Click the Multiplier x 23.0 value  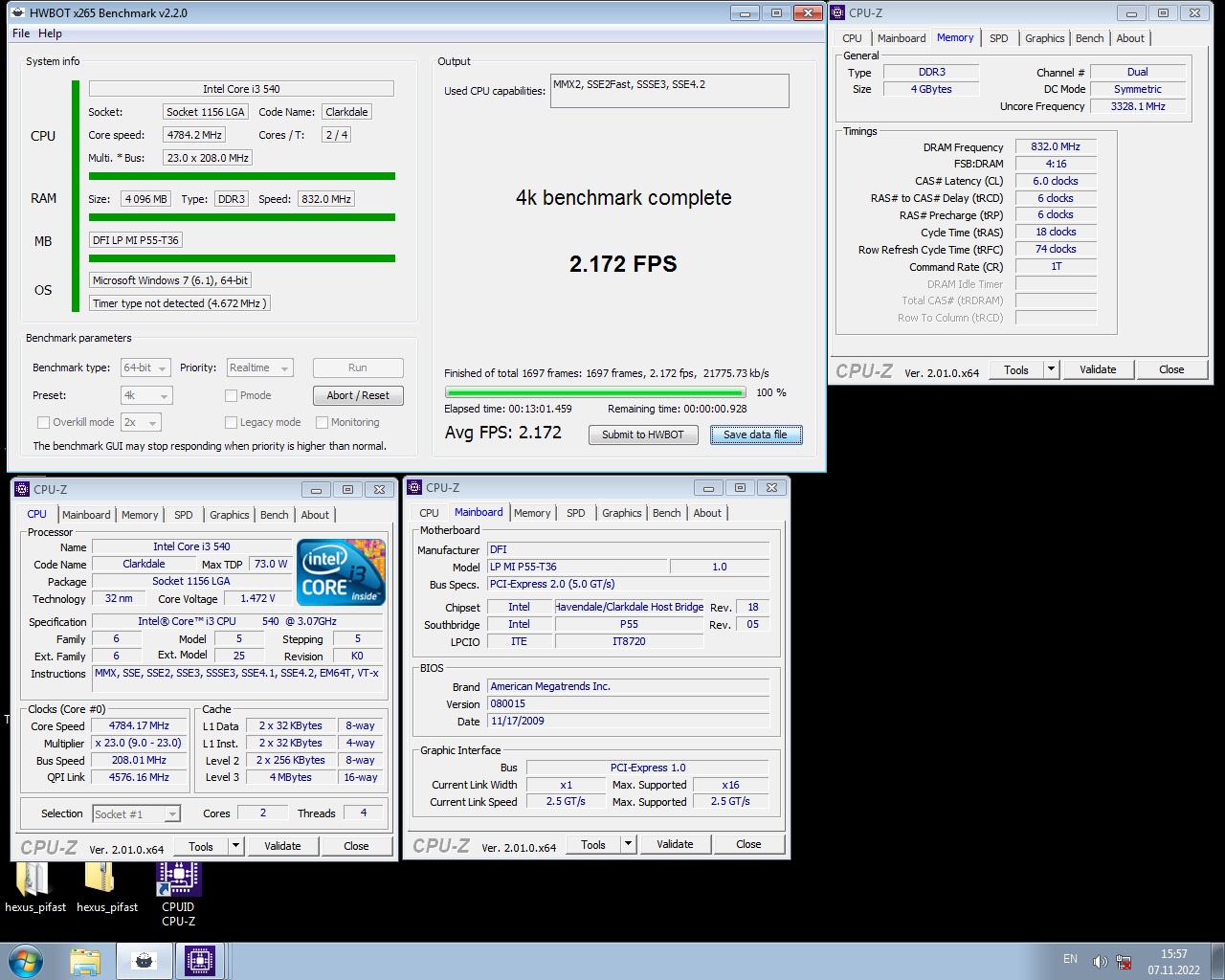[x=139, y=743]
